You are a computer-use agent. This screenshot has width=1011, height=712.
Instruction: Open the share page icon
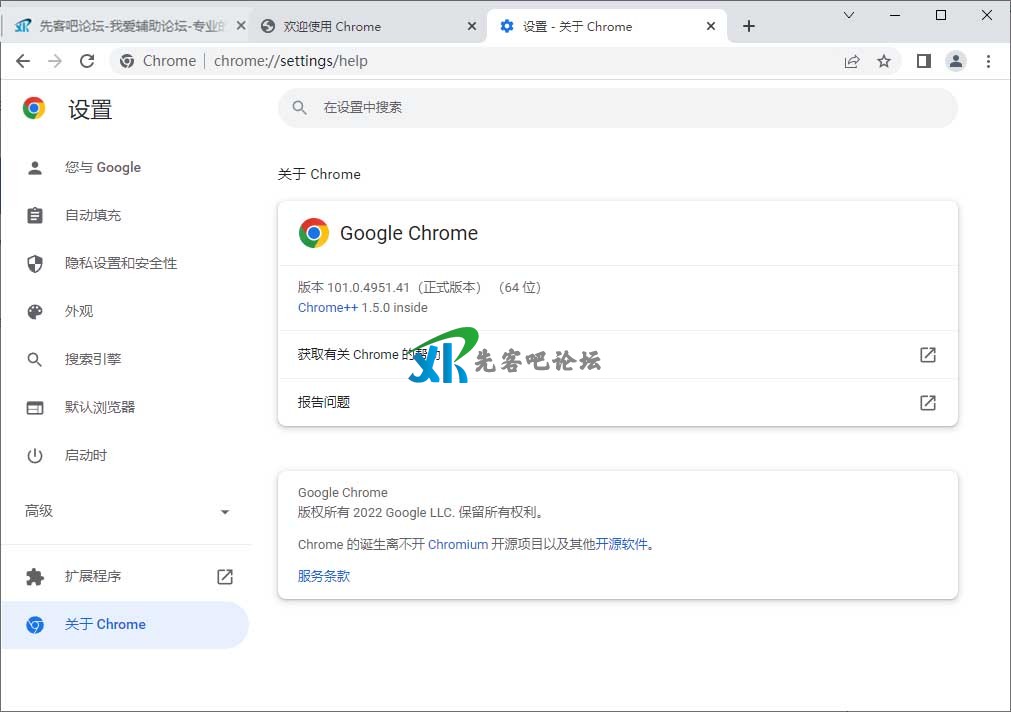click(852, 61)
